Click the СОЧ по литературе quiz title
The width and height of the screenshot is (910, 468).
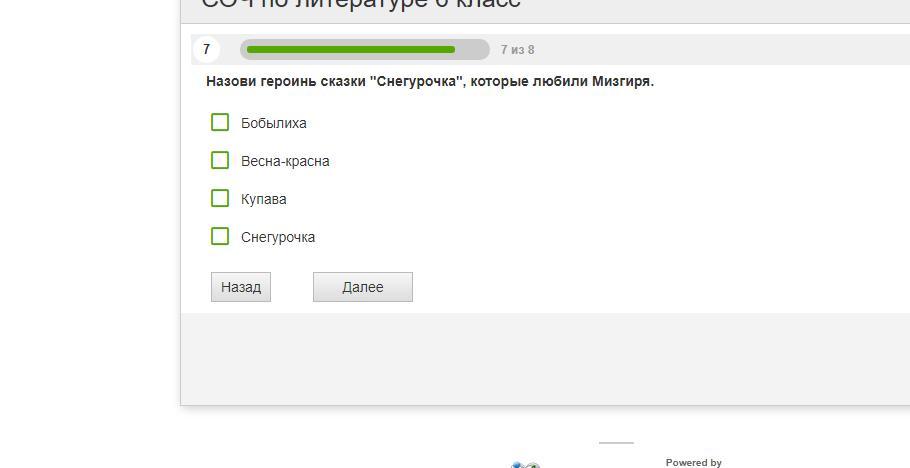(361, 4)
